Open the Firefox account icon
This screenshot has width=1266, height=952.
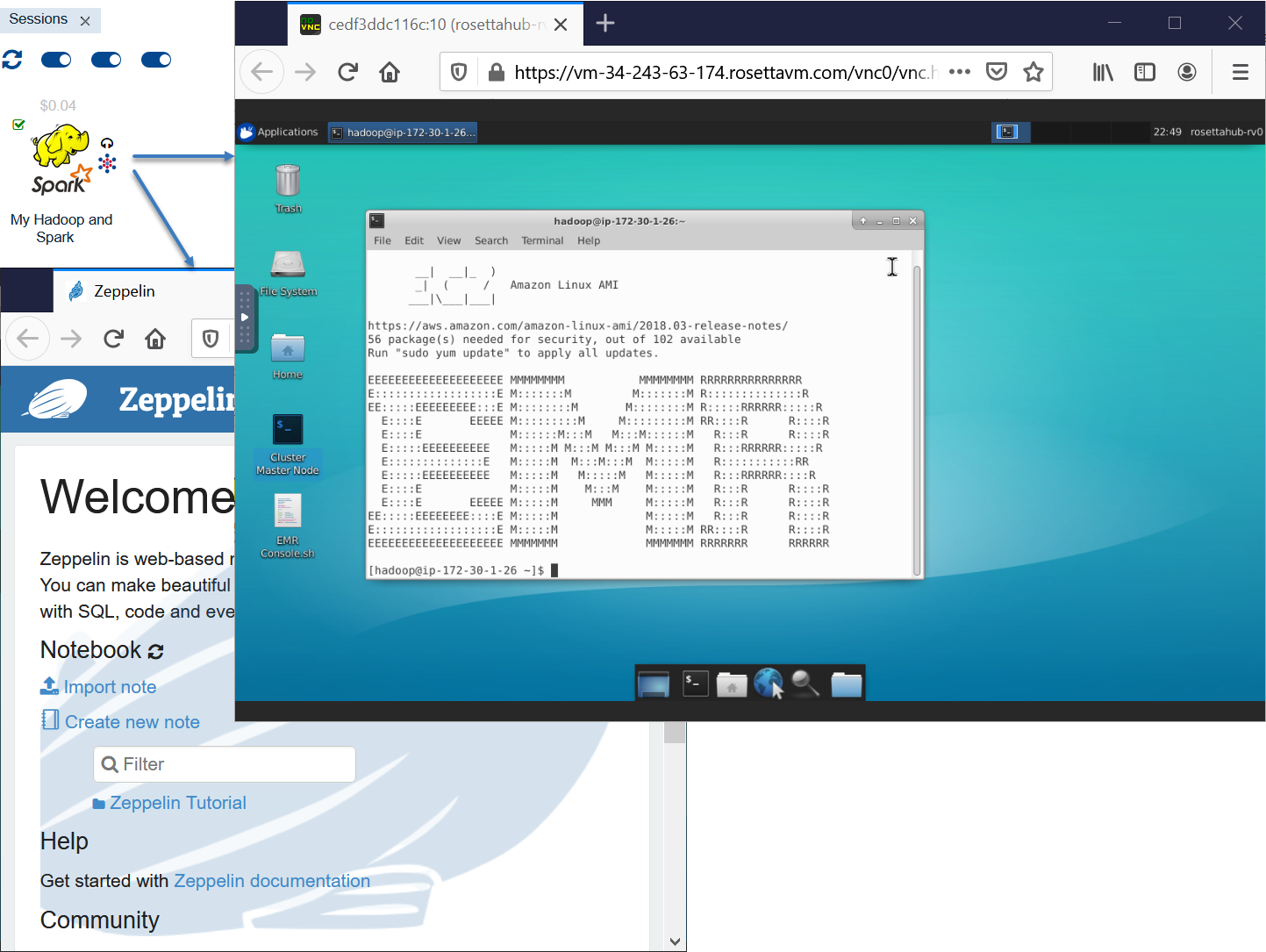[x=1187, y=72]
